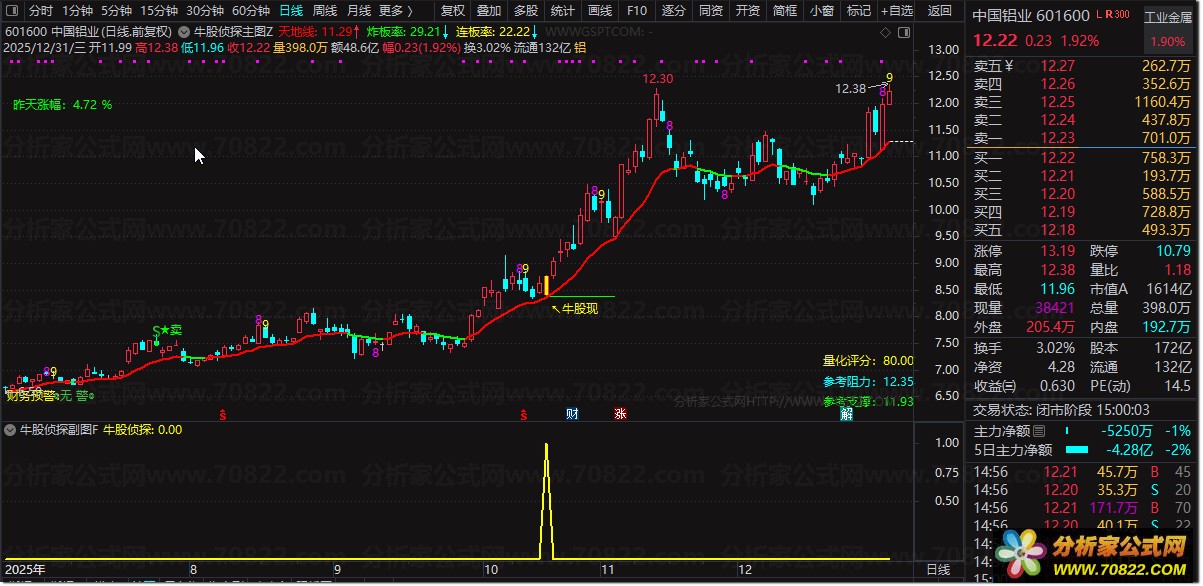This screenshot has height=586, width=1203.
Task: Open the 工业金属 sector link
Action: click(x=1169, y=18)
